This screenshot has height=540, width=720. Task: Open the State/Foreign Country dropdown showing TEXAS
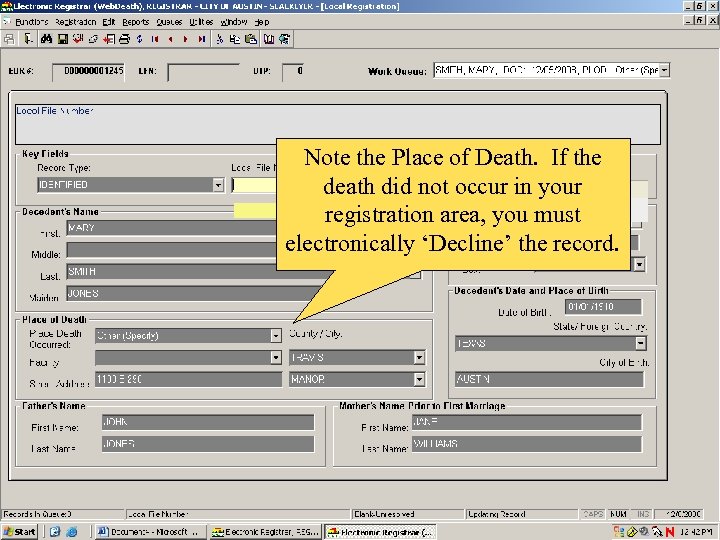tap(639, 343)
